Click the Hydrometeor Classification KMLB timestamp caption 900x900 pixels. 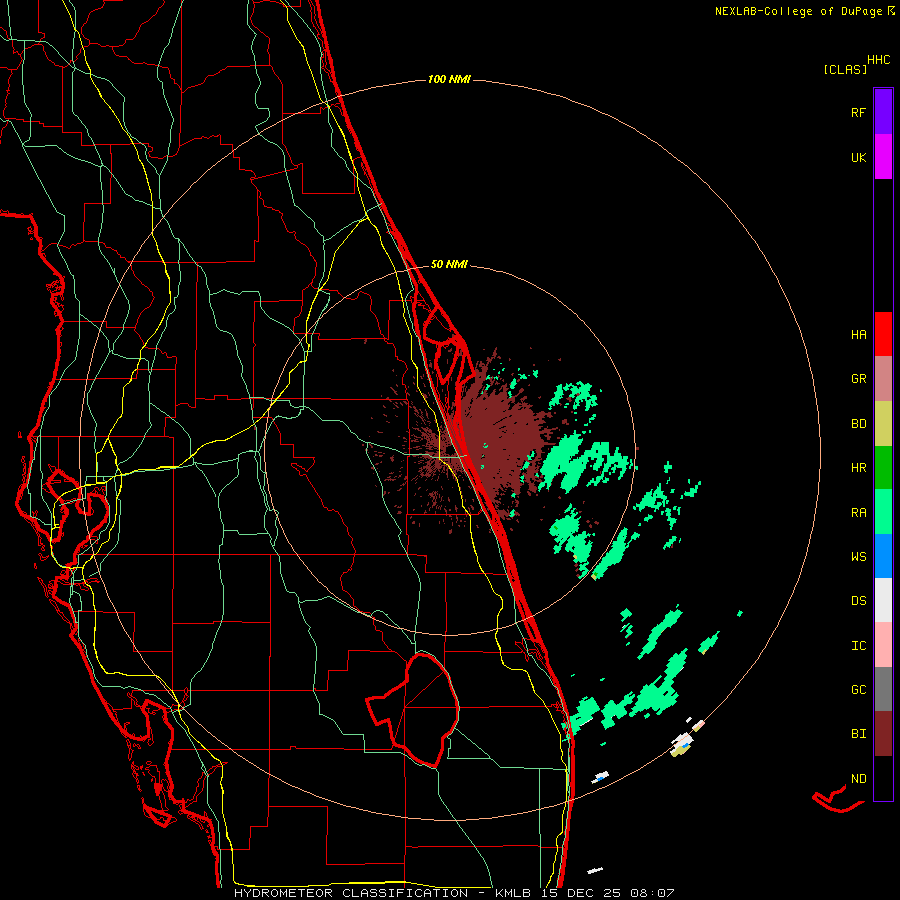point(454,893)
